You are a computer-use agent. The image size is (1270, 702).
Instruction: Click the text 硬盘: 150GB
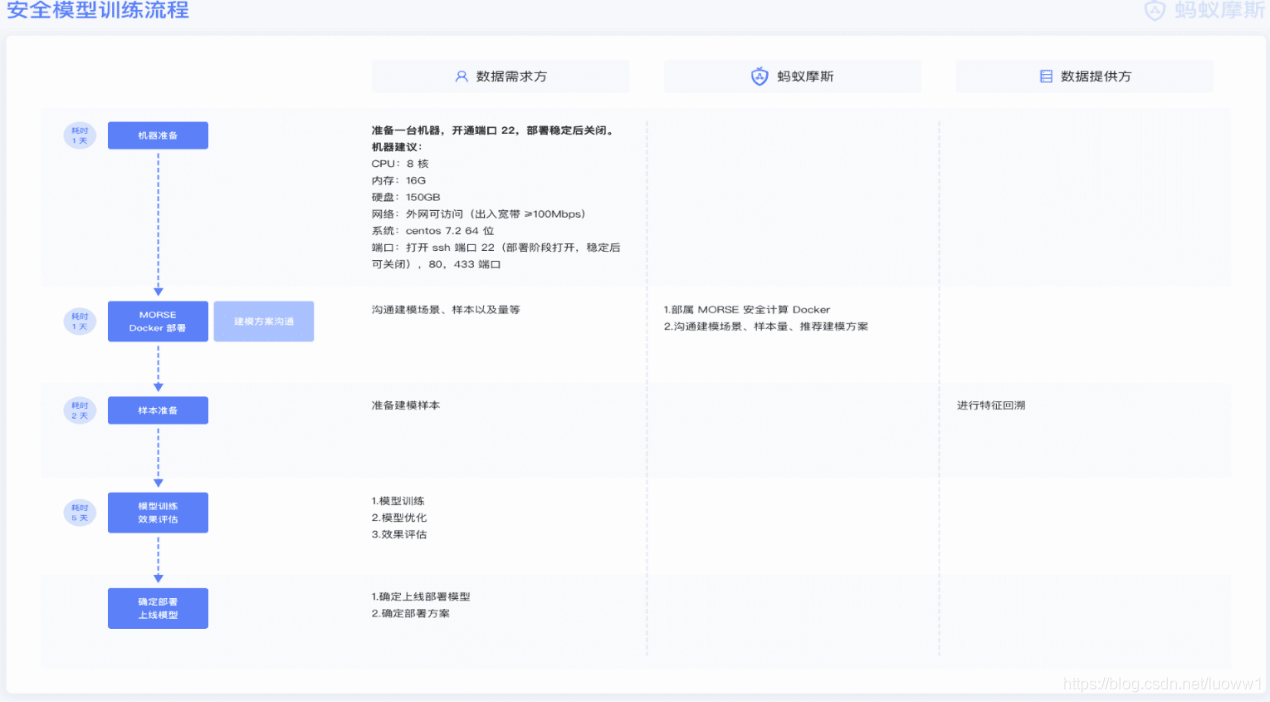(x=405, y=197)
